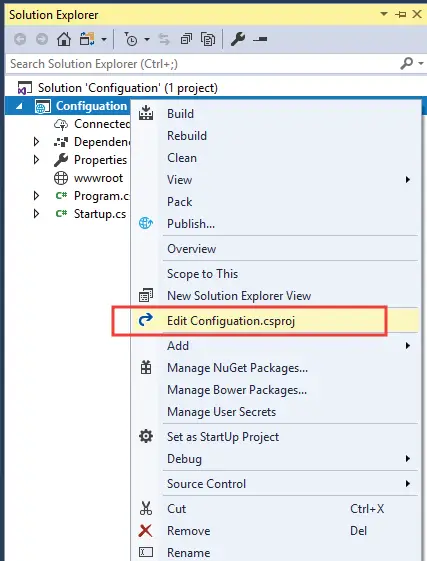Open the search options dropdown arrow
The width and height of the screenshot is (427, 561).
(x=421, y=64)
